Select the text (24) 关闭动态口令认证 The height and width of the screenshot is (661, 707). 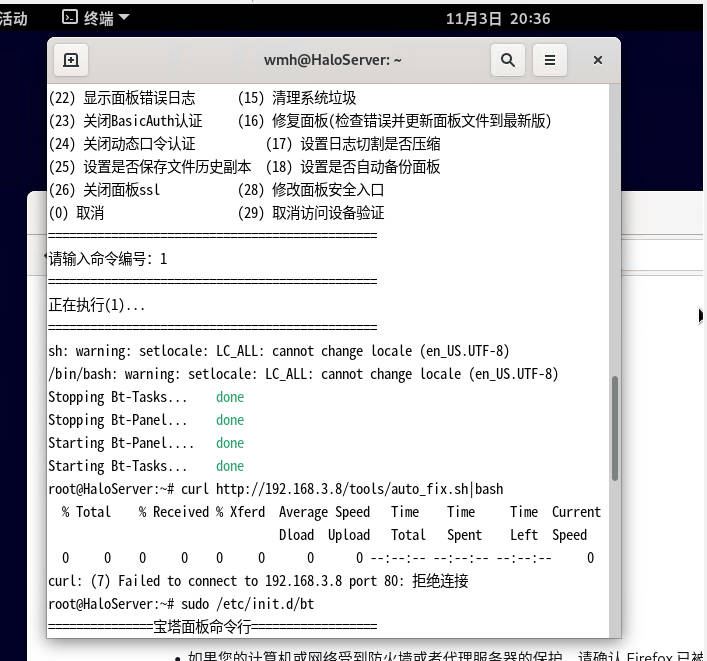(x=122, y=144)
